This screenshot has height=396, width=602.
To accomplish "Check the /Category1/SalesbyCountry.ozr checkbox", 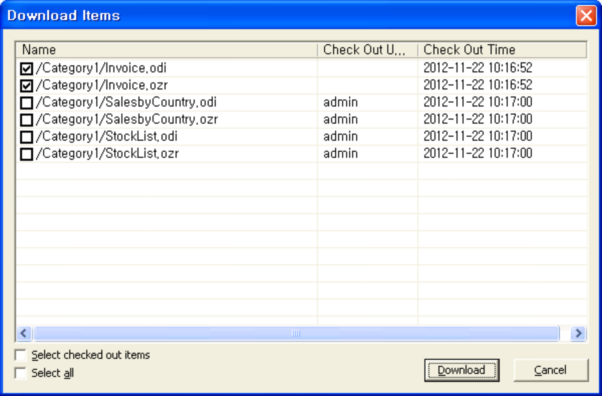I will (x=26, y=120).
